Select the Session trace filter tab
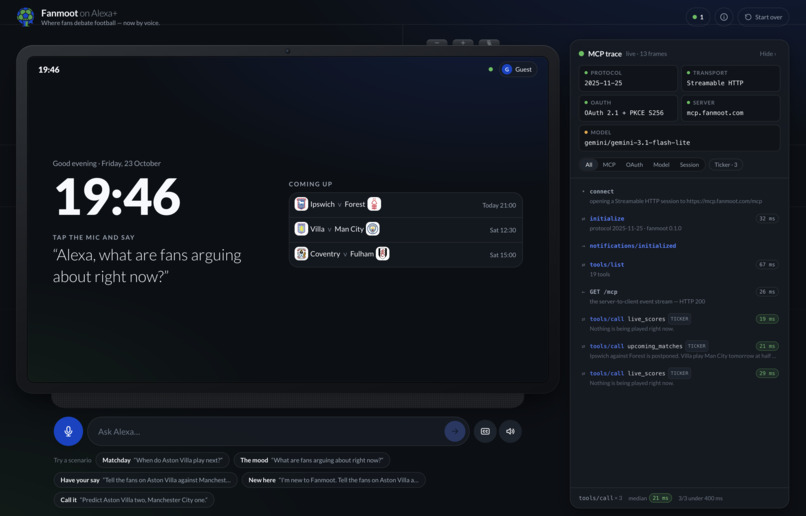Screen dimensions: 806x516 tap(689, 164)
